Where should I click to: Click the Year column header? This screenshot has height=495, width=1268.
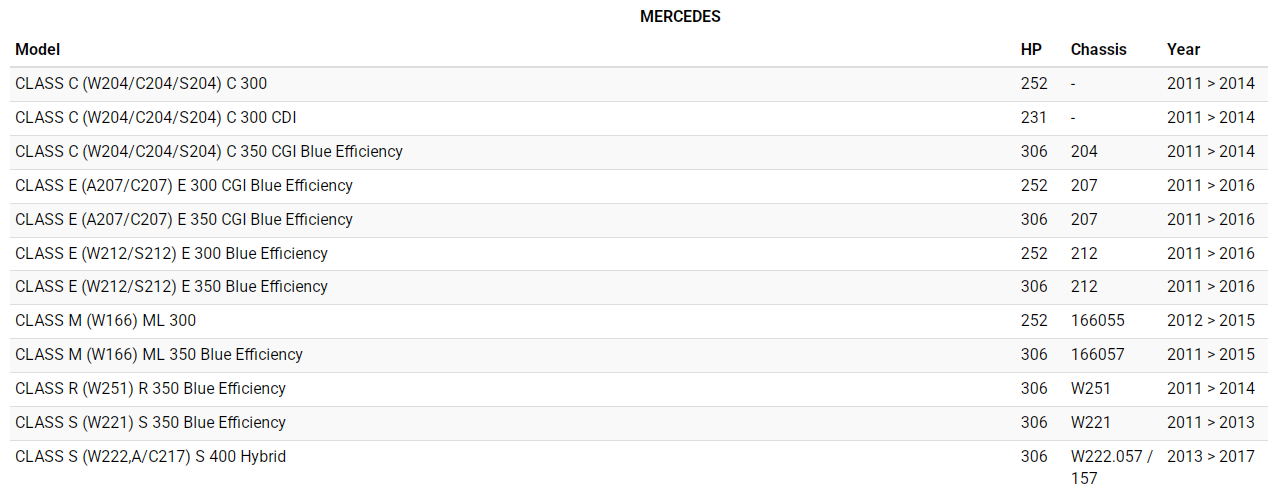[1183, 49]
